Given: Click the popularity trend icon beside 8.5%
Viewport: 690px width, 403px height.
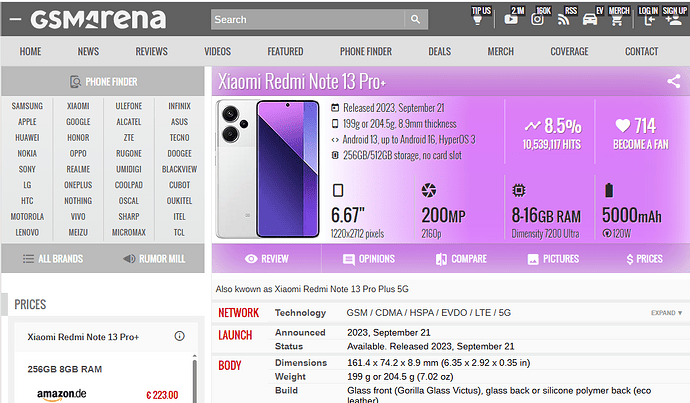Looking at the screenshot, I should click(532, 126).
